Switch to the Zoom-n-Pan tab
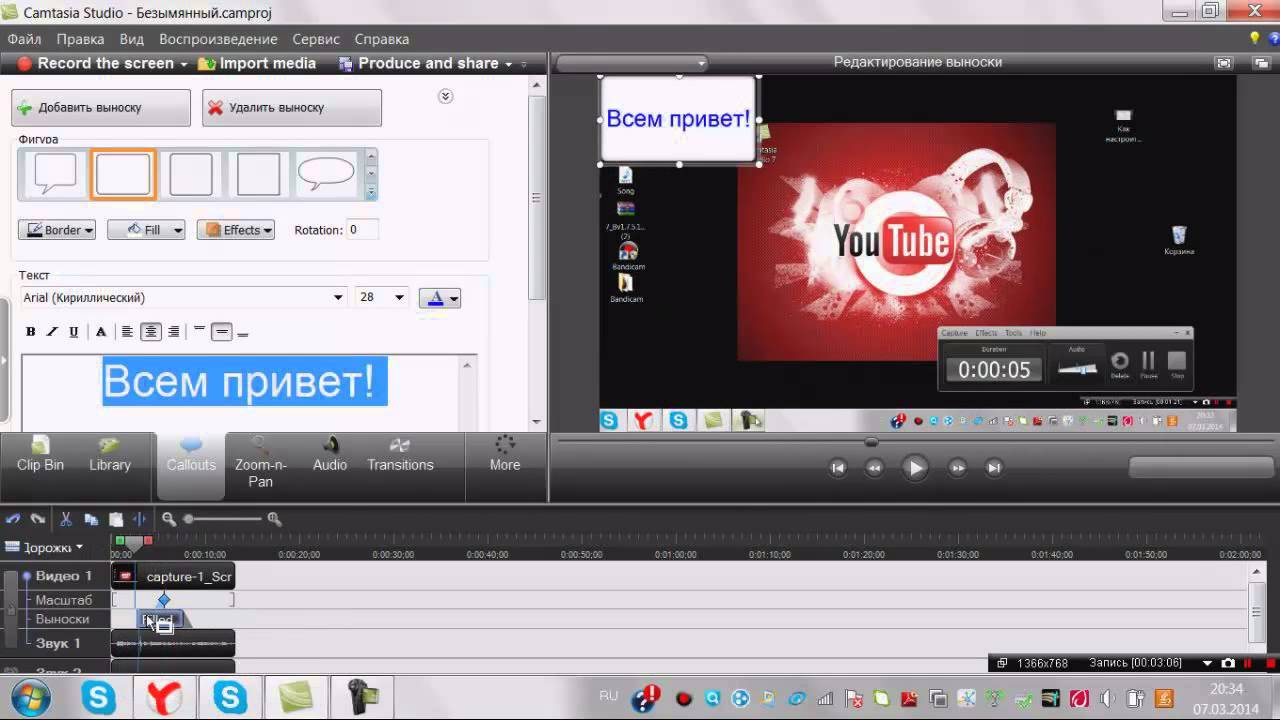 (260, 465)
